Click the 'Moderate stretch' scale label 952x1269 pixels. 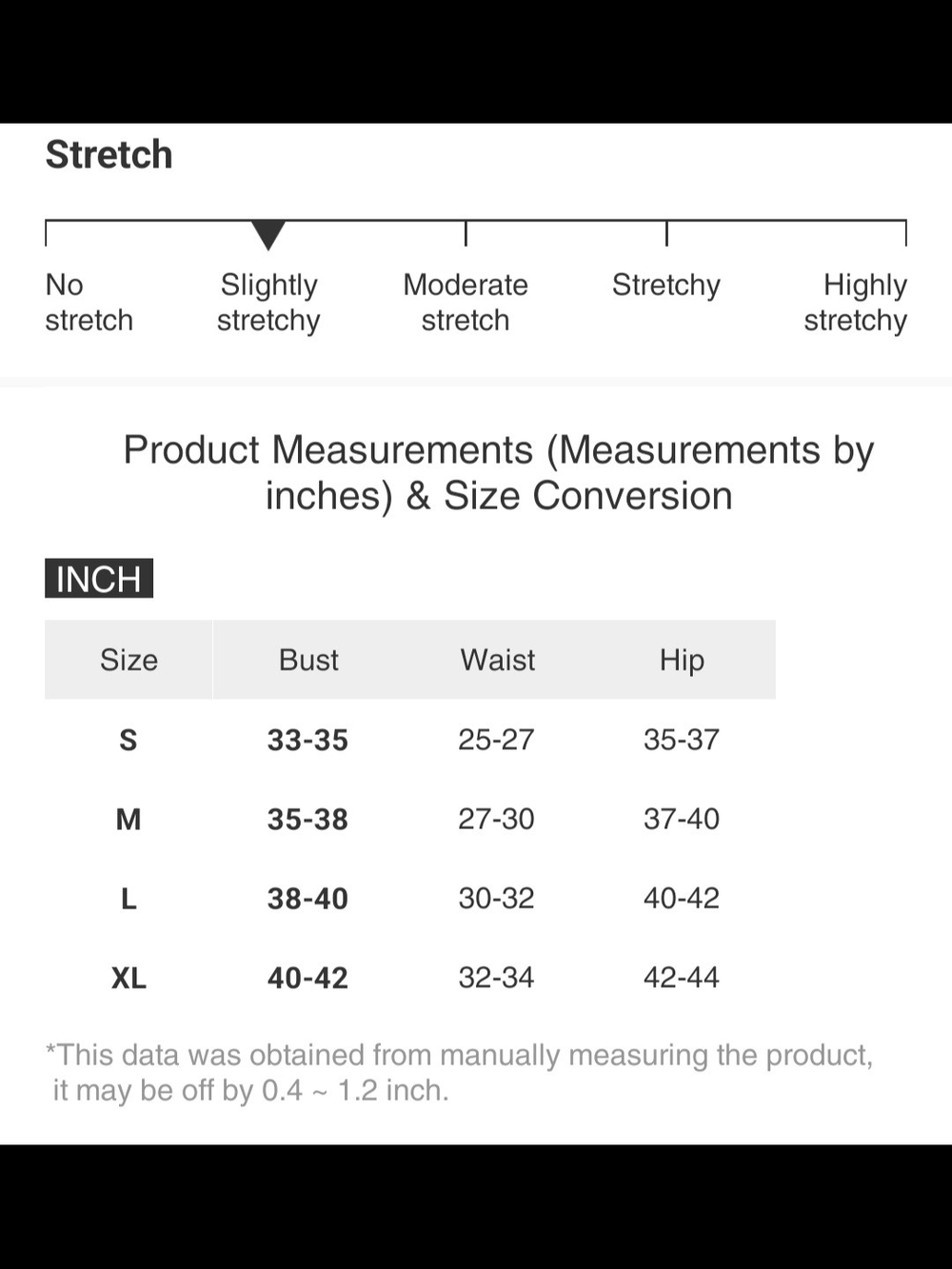coord(466,302)
